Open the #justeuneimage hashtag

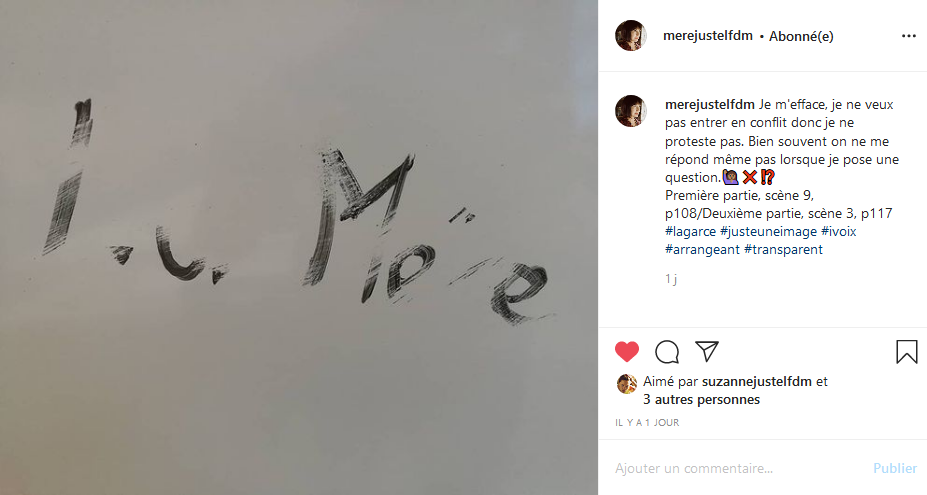[x=768, y=232]
